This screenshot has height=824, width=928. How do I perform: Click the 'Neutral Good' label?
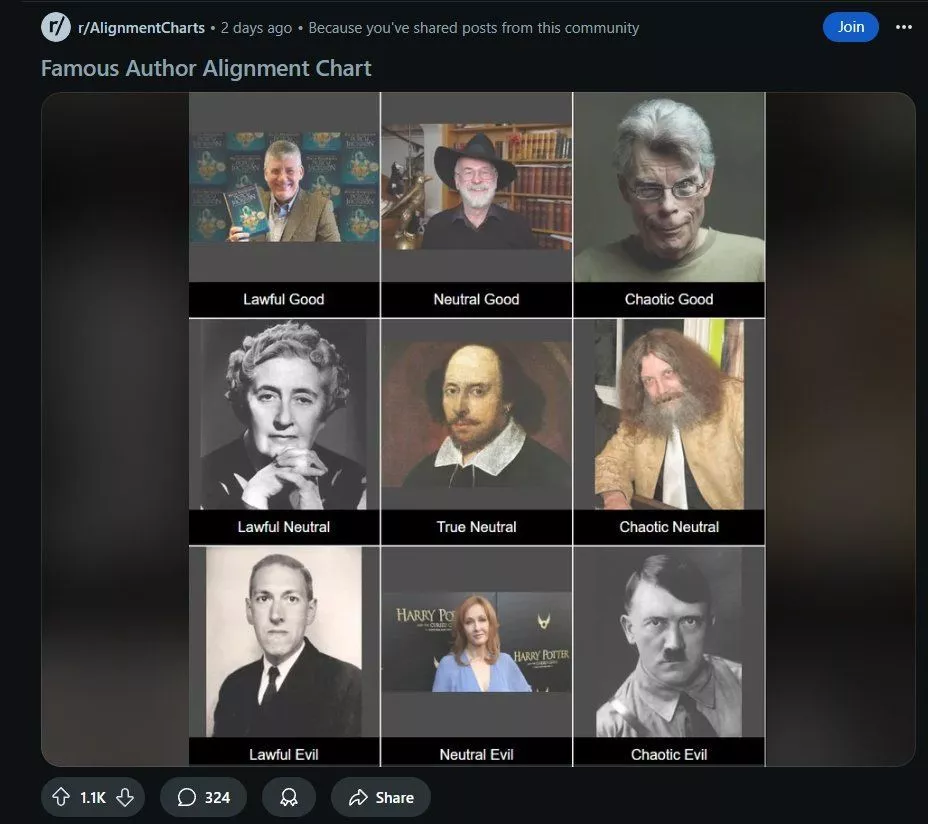point(476,300)
